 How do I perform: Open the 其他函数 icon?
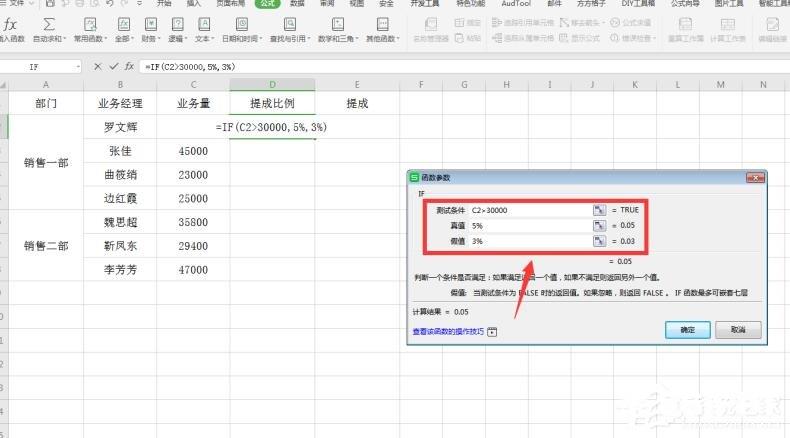pos(382,24)
